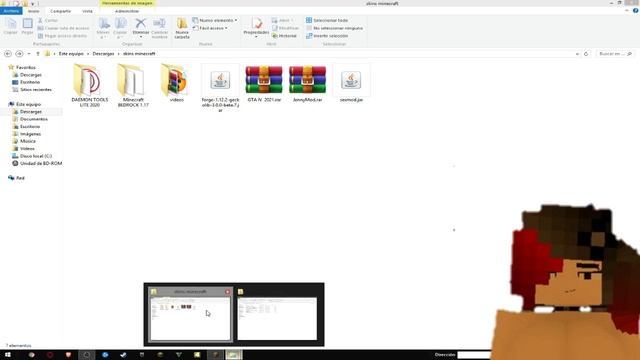Click Disco local (C:) in sidebar

pos(36,156)
